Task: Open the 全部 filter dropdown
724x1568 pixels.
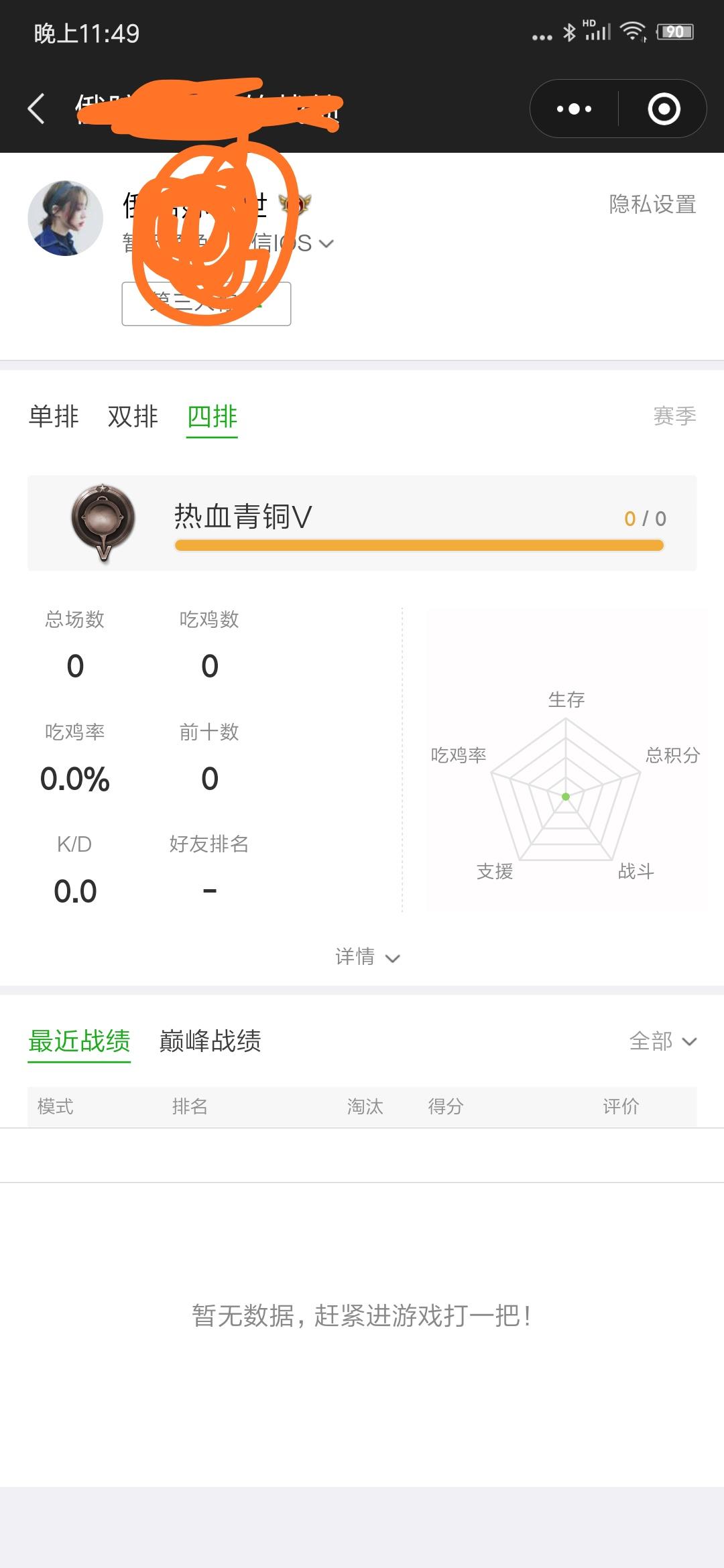Action: 663,1041
